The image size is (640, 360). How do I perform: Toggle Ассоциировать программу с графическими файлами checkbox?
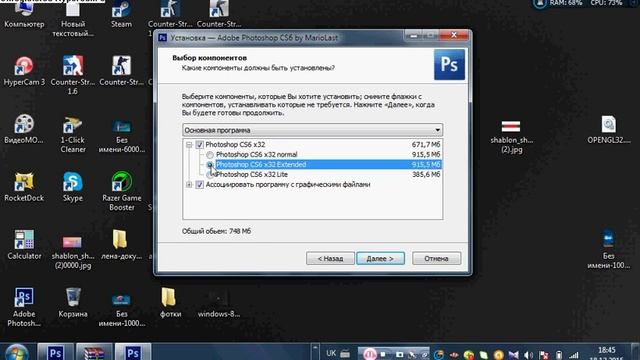click(x=200, y=184)
